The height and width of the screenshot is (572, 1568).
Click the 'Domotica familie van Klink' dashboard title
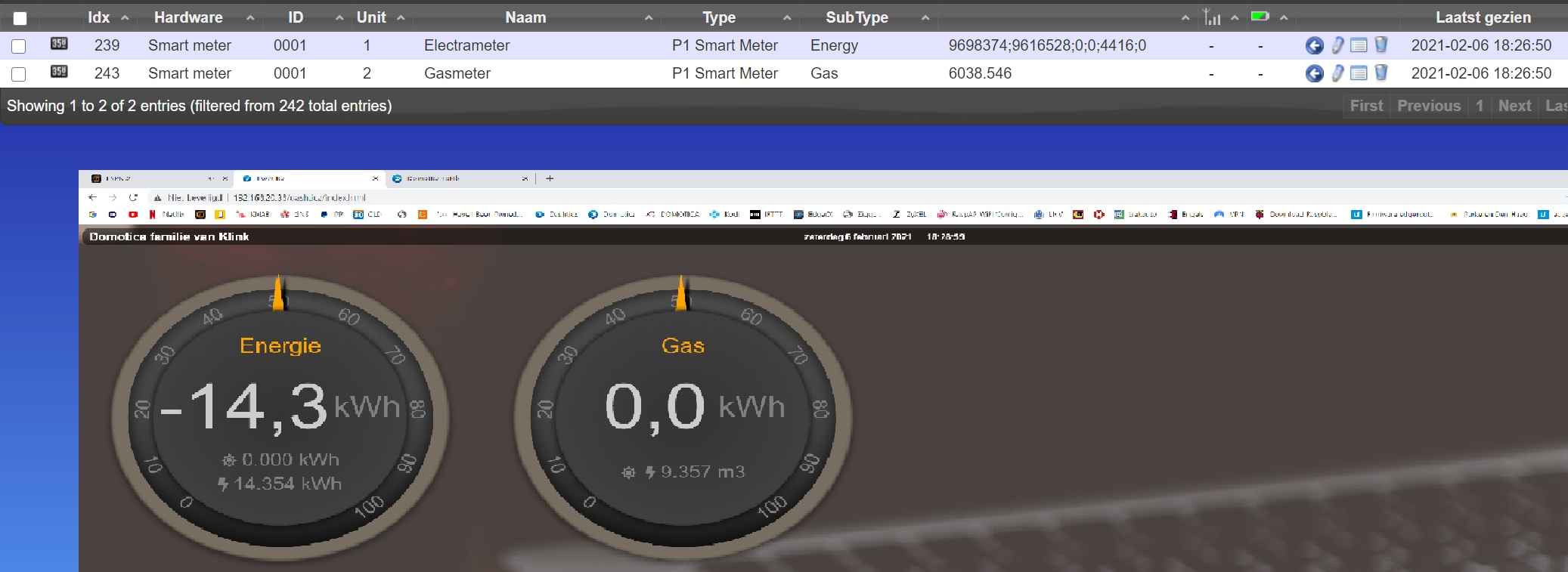[x=169, y=237]
